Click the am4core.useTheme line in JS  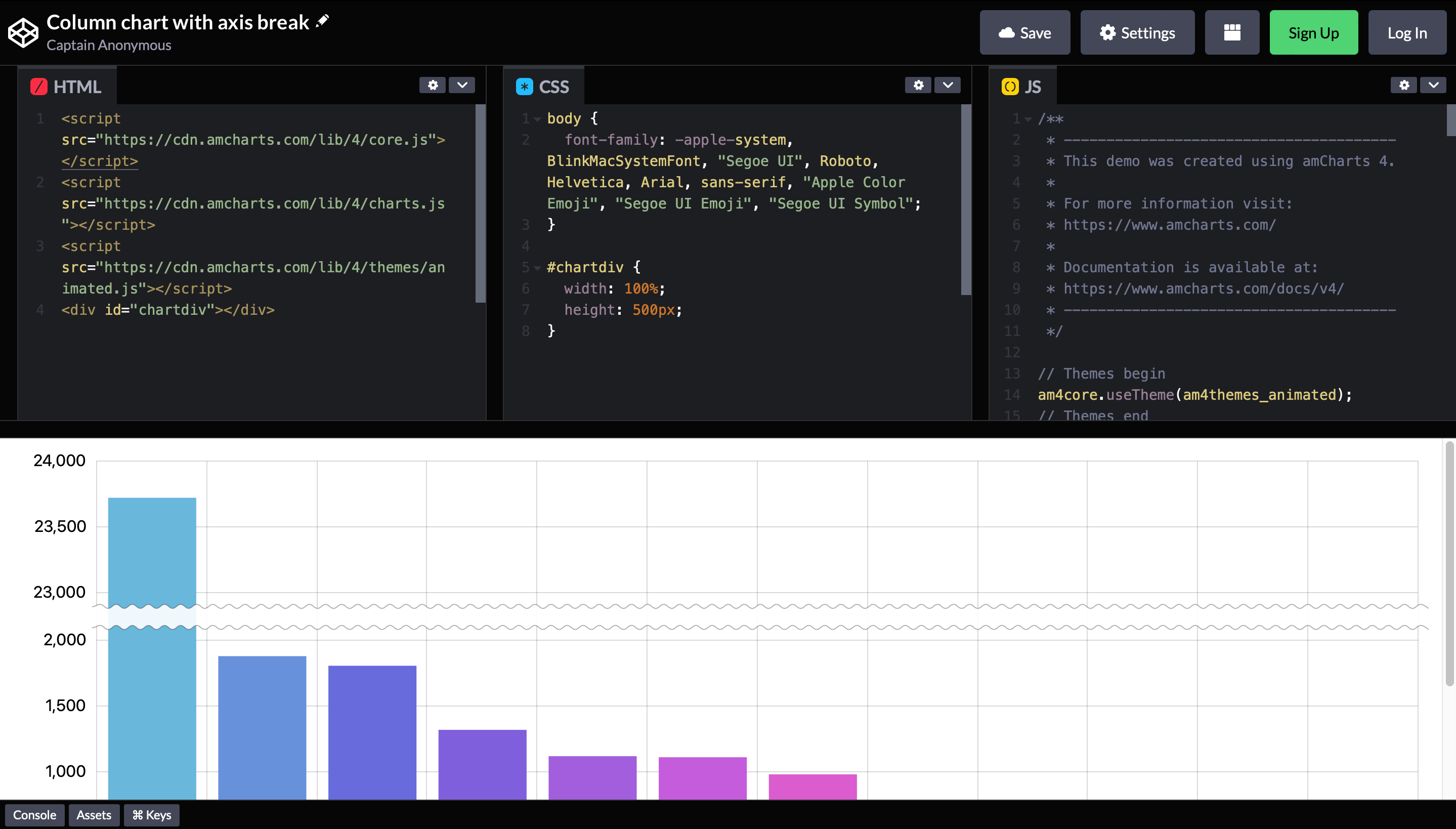(x=1195, y=395)
